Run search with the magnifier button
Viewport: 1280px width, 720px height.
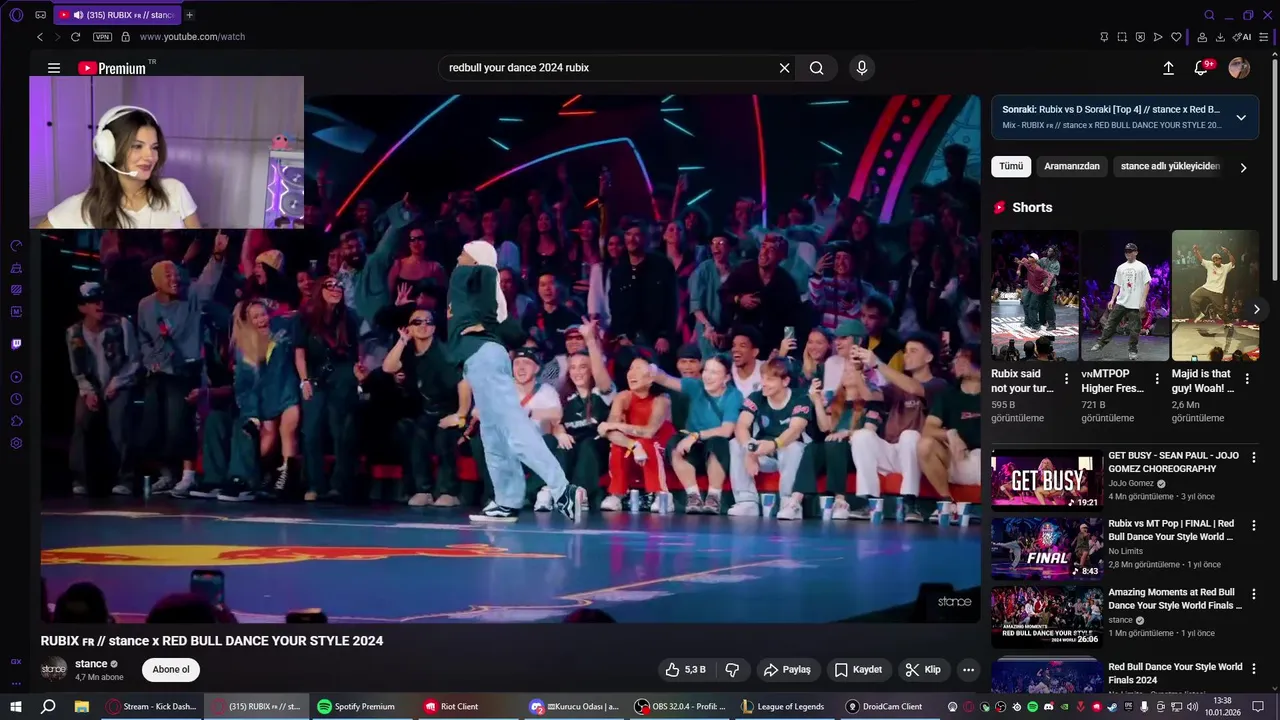click(x=817, y=68)
